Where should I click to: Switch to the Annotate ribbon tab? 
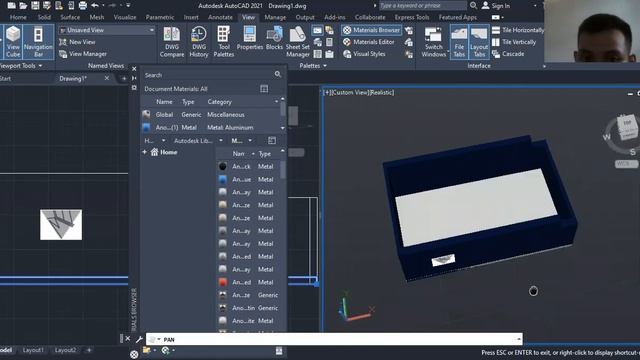(220, 17)
